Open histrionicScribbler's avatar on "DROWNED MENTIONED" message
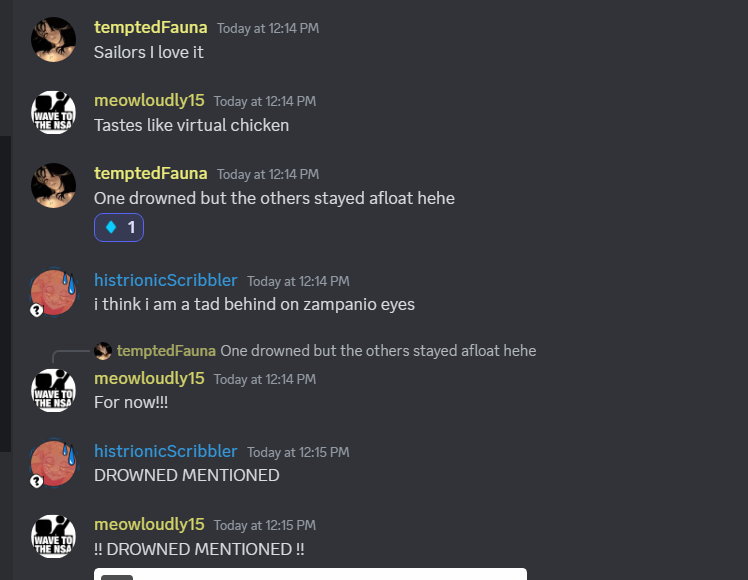This screenshot has width=748, height=580. pyautogui.click(x=53, y=464)
